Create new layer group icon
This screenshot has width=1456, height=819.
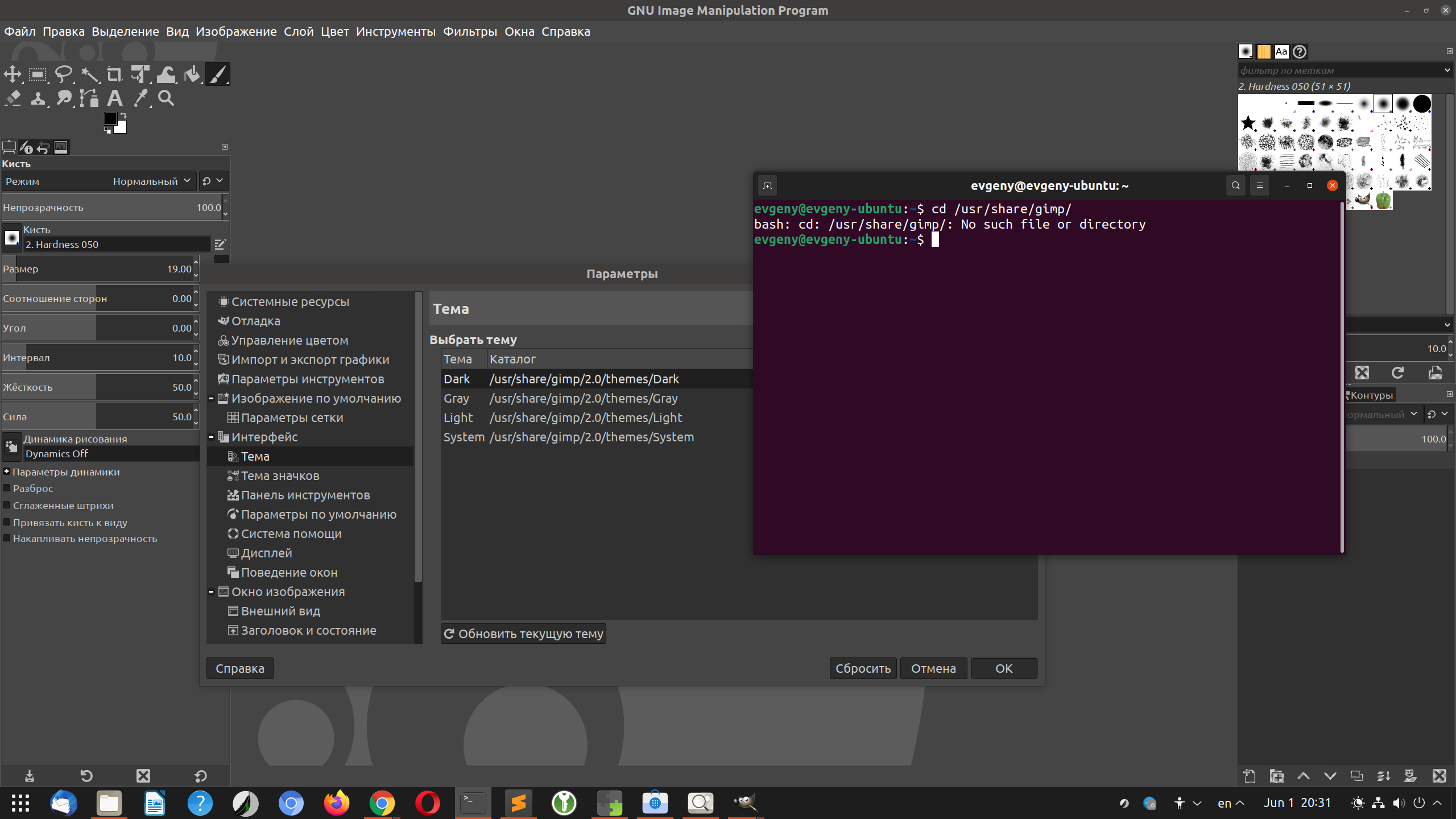point(1277,776)
